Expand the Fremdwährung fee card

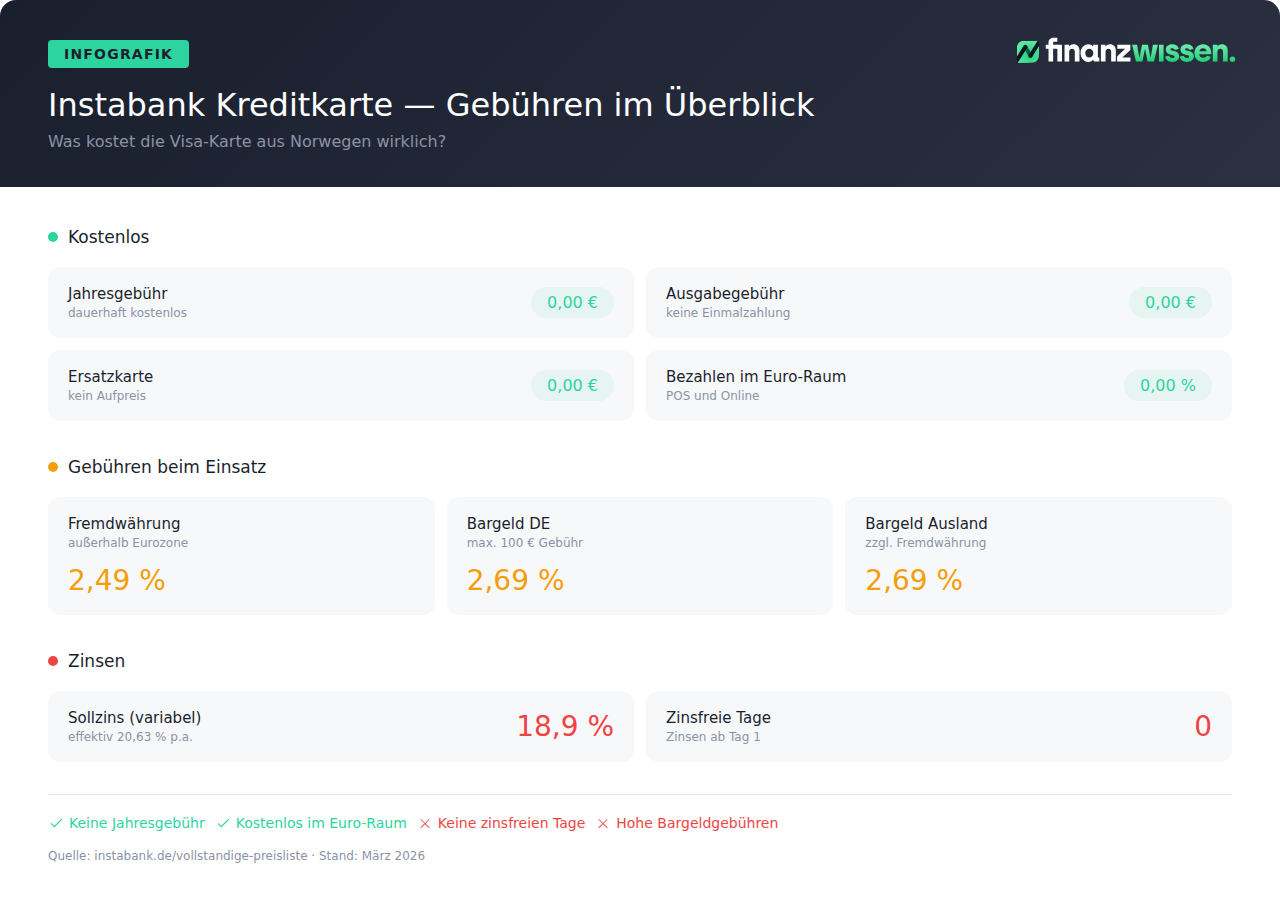click(240, 555)
